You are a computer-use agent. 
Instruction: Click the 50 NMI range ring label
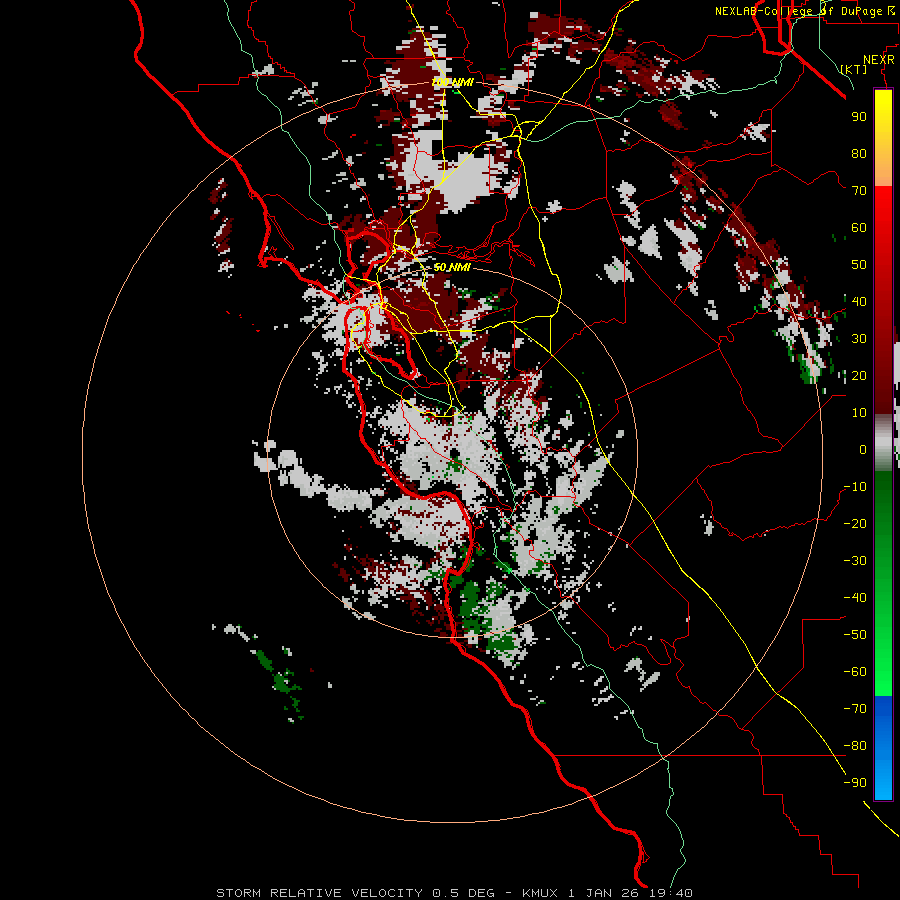[x=452, y=267]
